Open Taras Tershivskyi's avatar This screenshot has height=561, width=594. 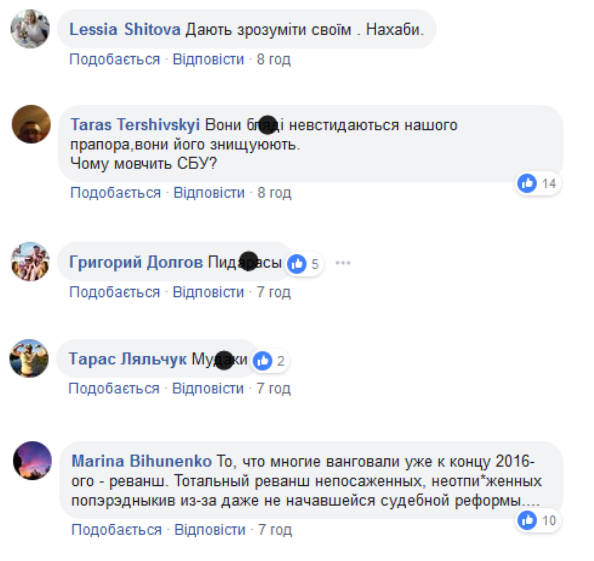point(31,124)
